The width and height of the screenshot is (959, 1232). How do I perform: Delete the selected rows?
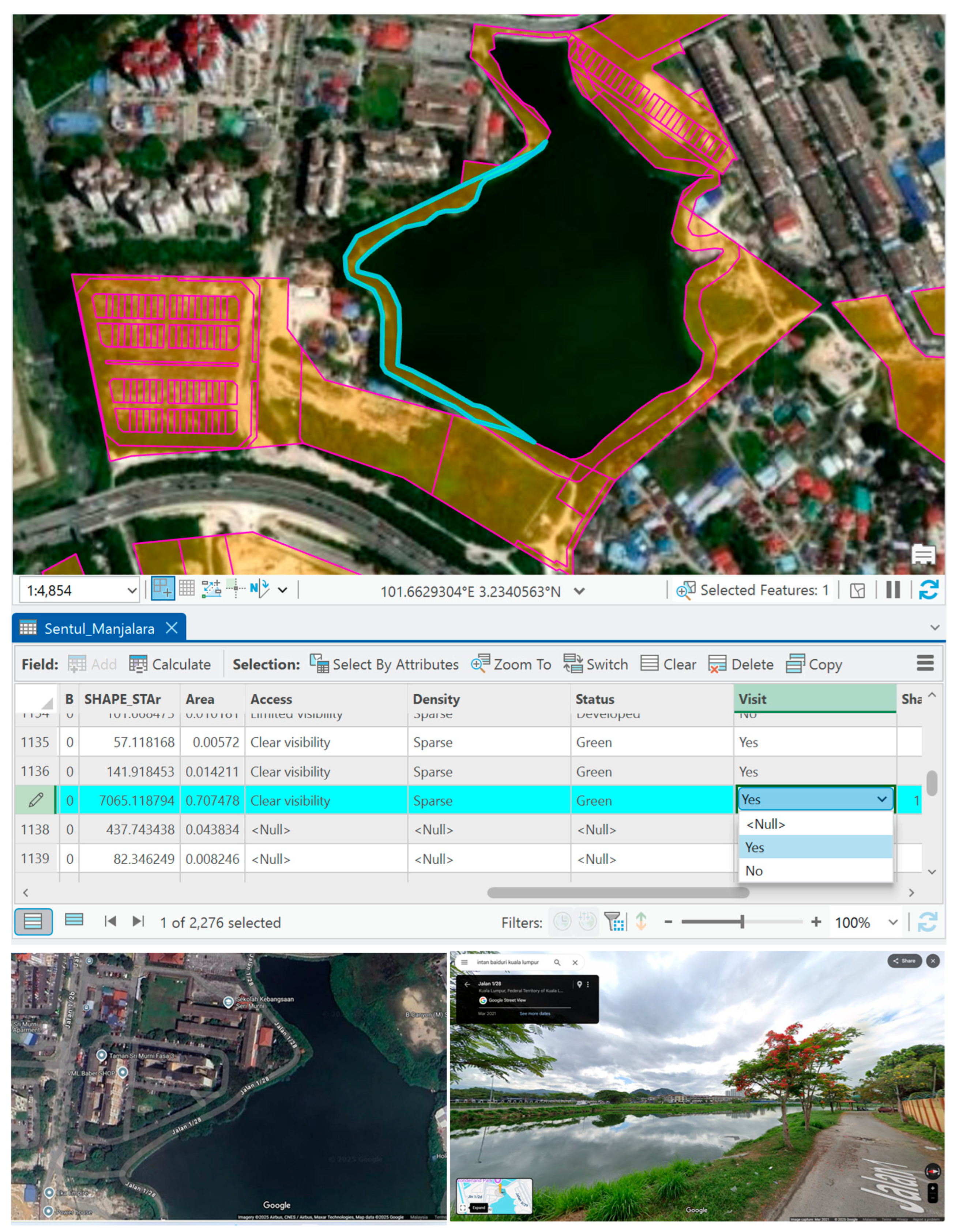[741, 665]
